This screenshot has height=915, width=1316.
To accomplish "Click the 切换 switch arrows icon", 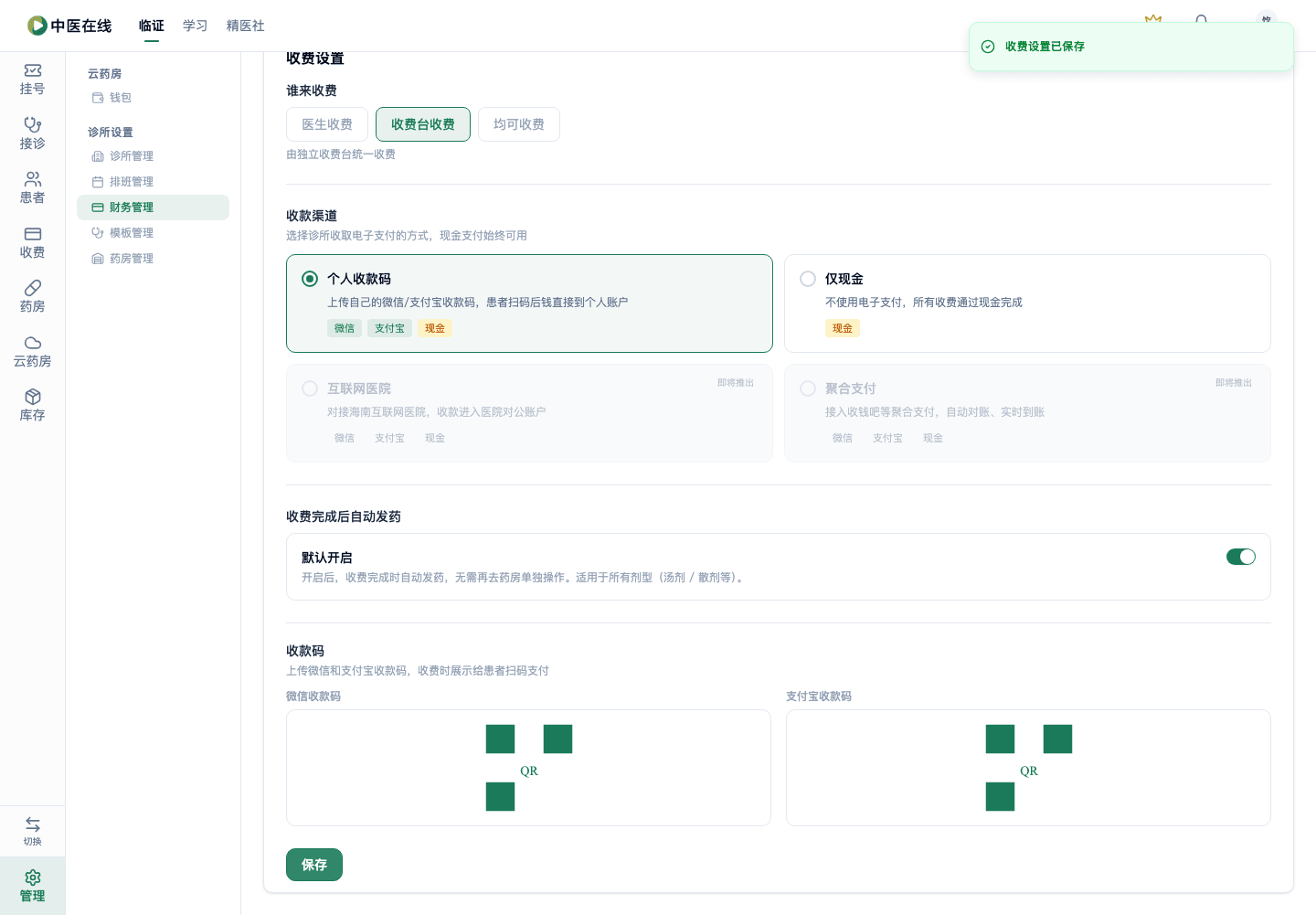I will click(x=32, y=825).
